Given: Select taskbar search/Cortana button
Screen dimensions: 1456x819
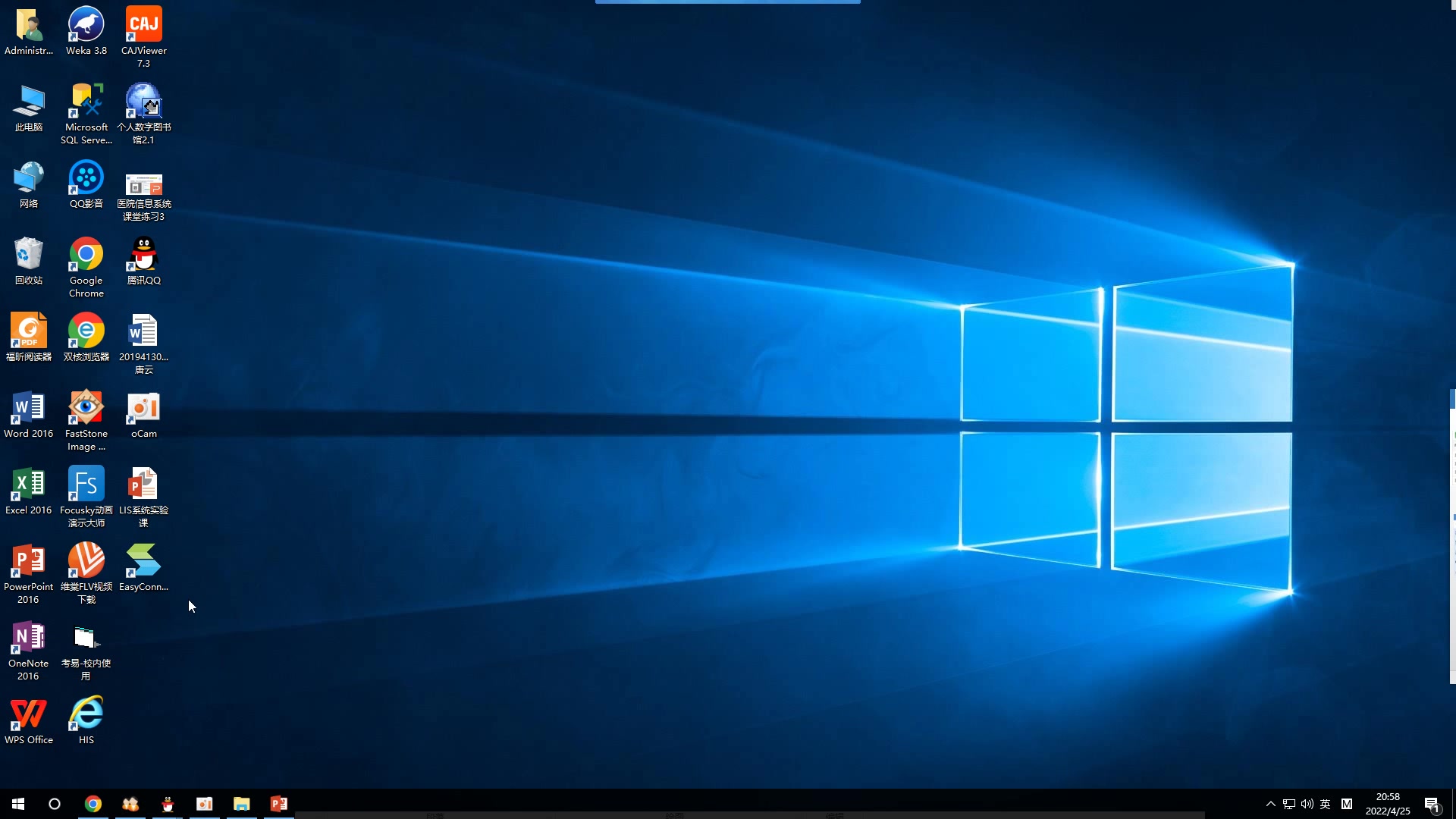Looking at the screenshot, I should [x=55, y=803].
